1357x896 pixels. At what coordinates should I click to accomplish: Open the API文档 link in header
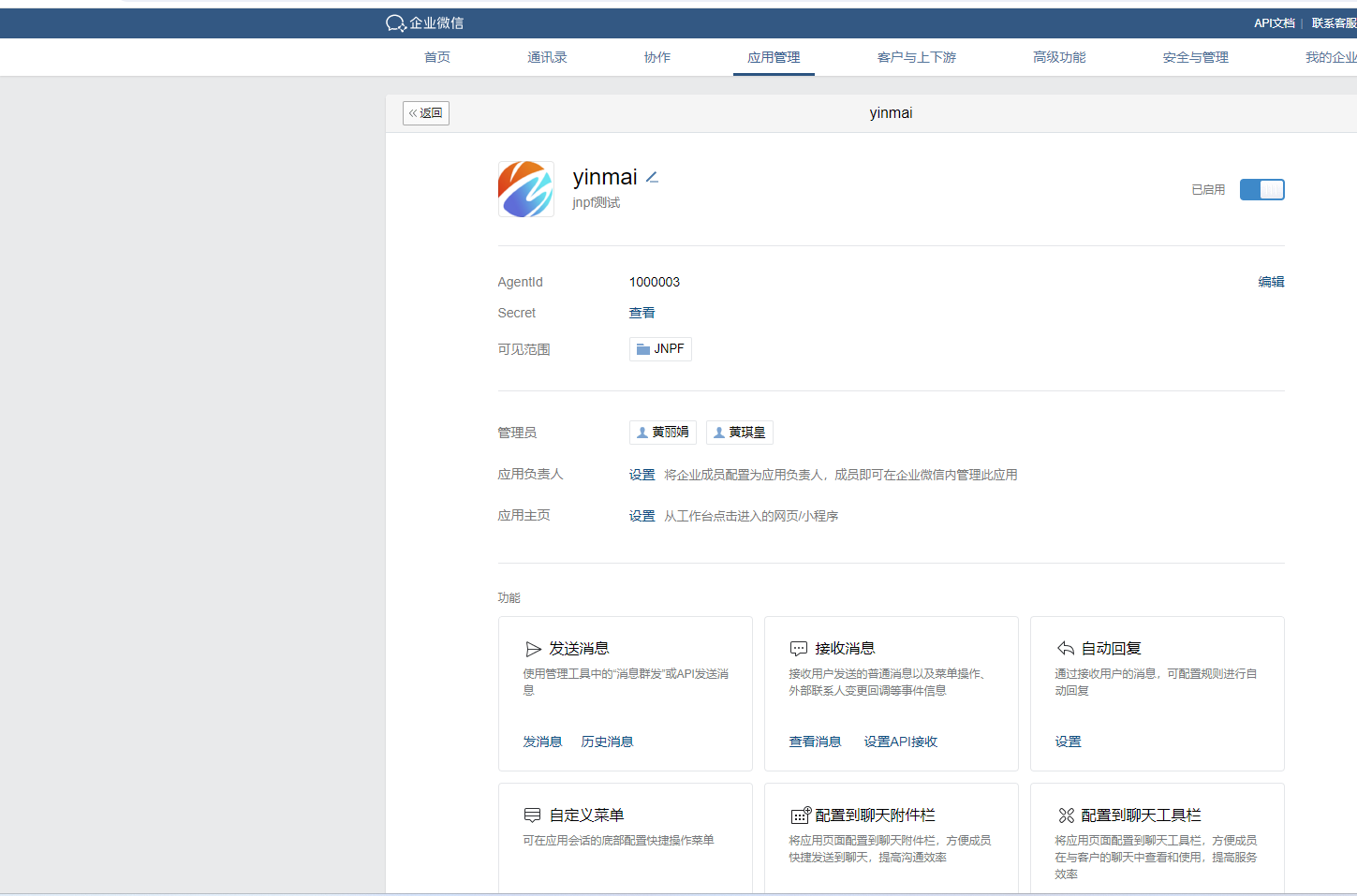click(1274, 23)
